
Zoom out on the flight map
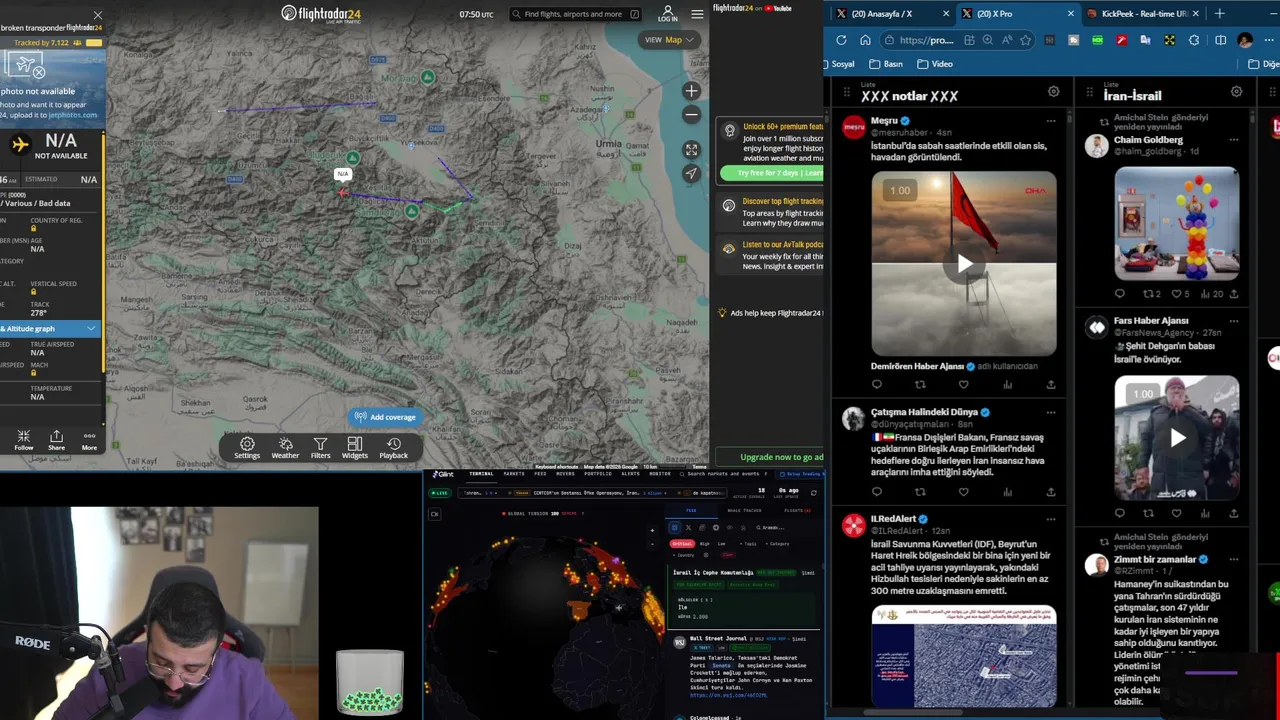[x=691, y=115]
